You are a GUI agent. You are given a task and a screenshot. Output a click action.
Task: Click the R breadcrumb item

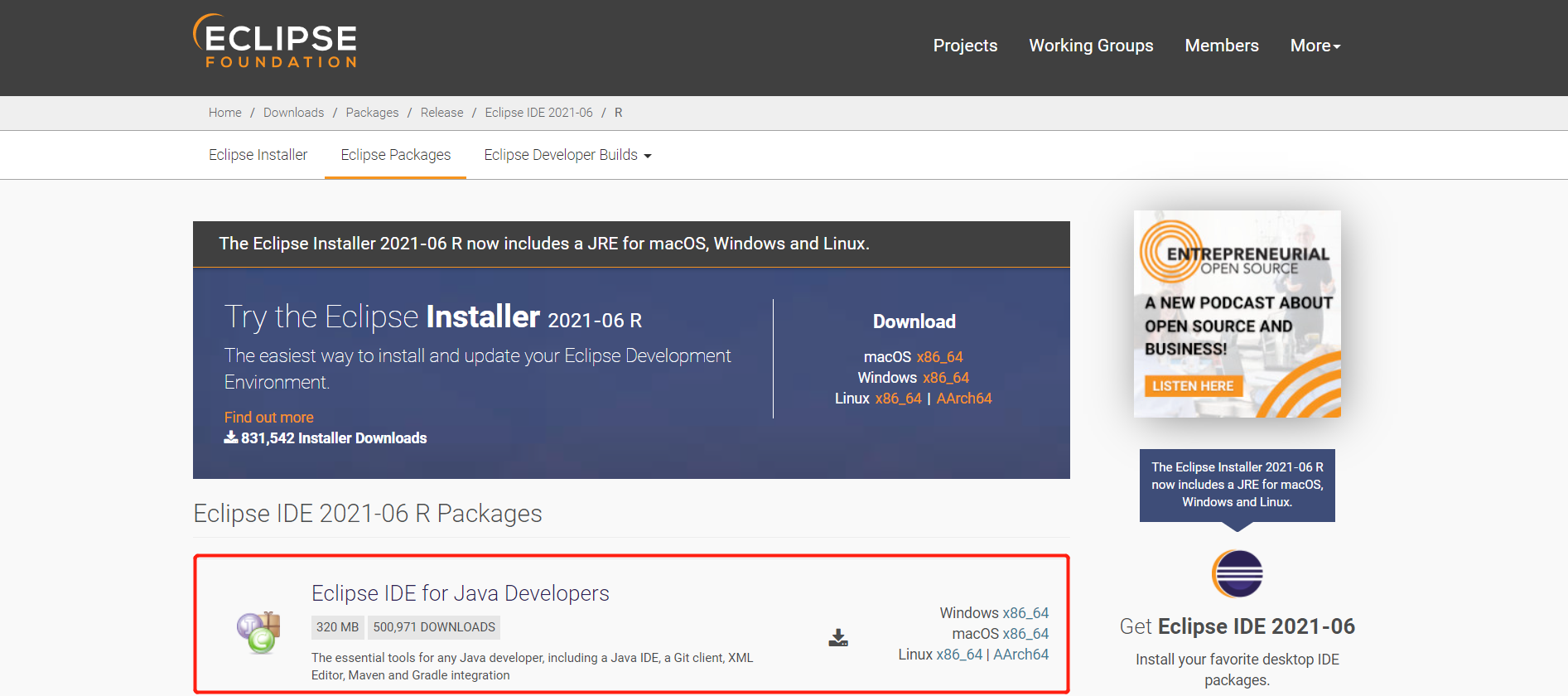tap(618, 113)
